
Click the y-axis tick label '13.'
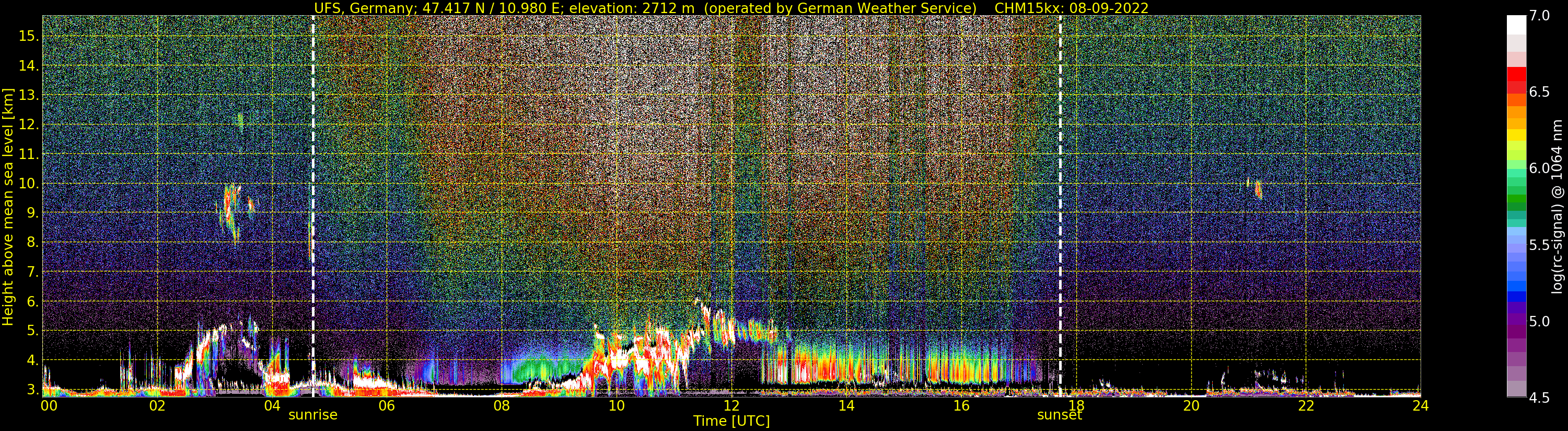(29, 95)
